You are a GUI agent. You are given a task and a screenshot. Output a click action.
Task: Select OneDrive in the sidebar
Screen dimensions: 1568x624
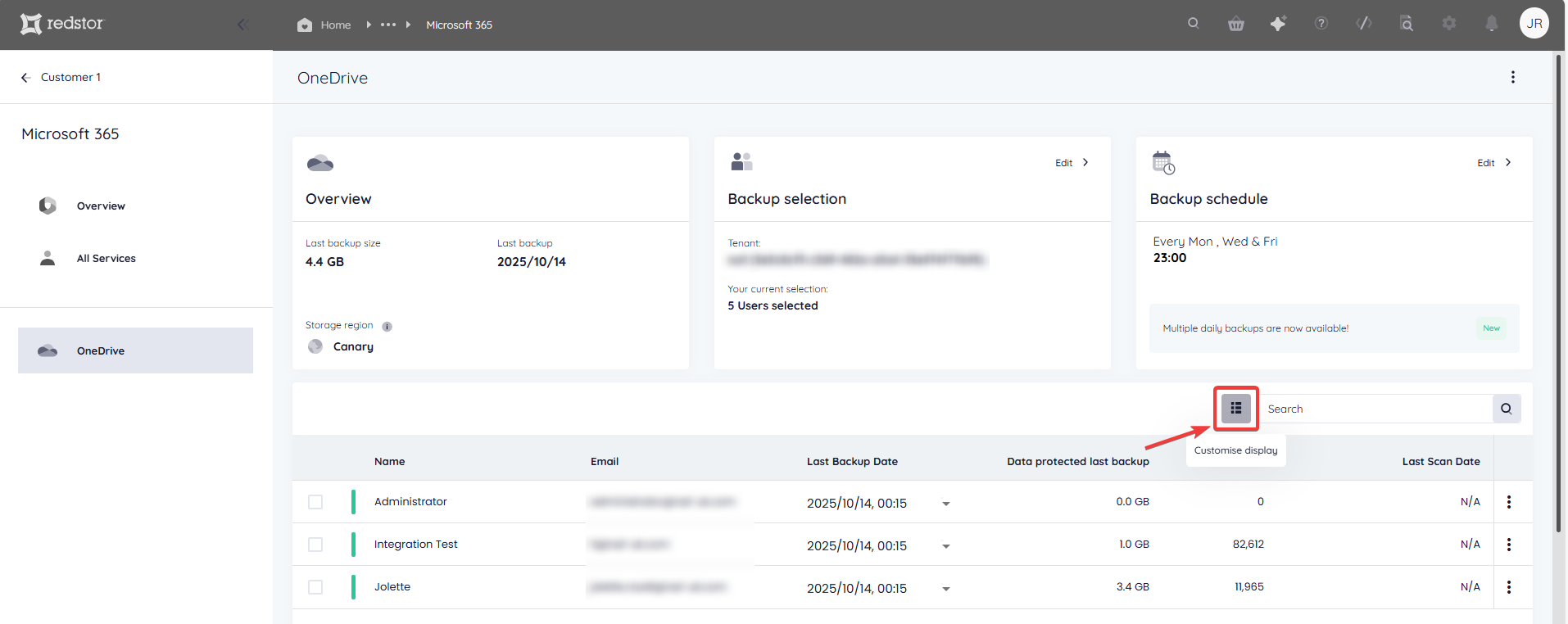click(x=135, y=350)
